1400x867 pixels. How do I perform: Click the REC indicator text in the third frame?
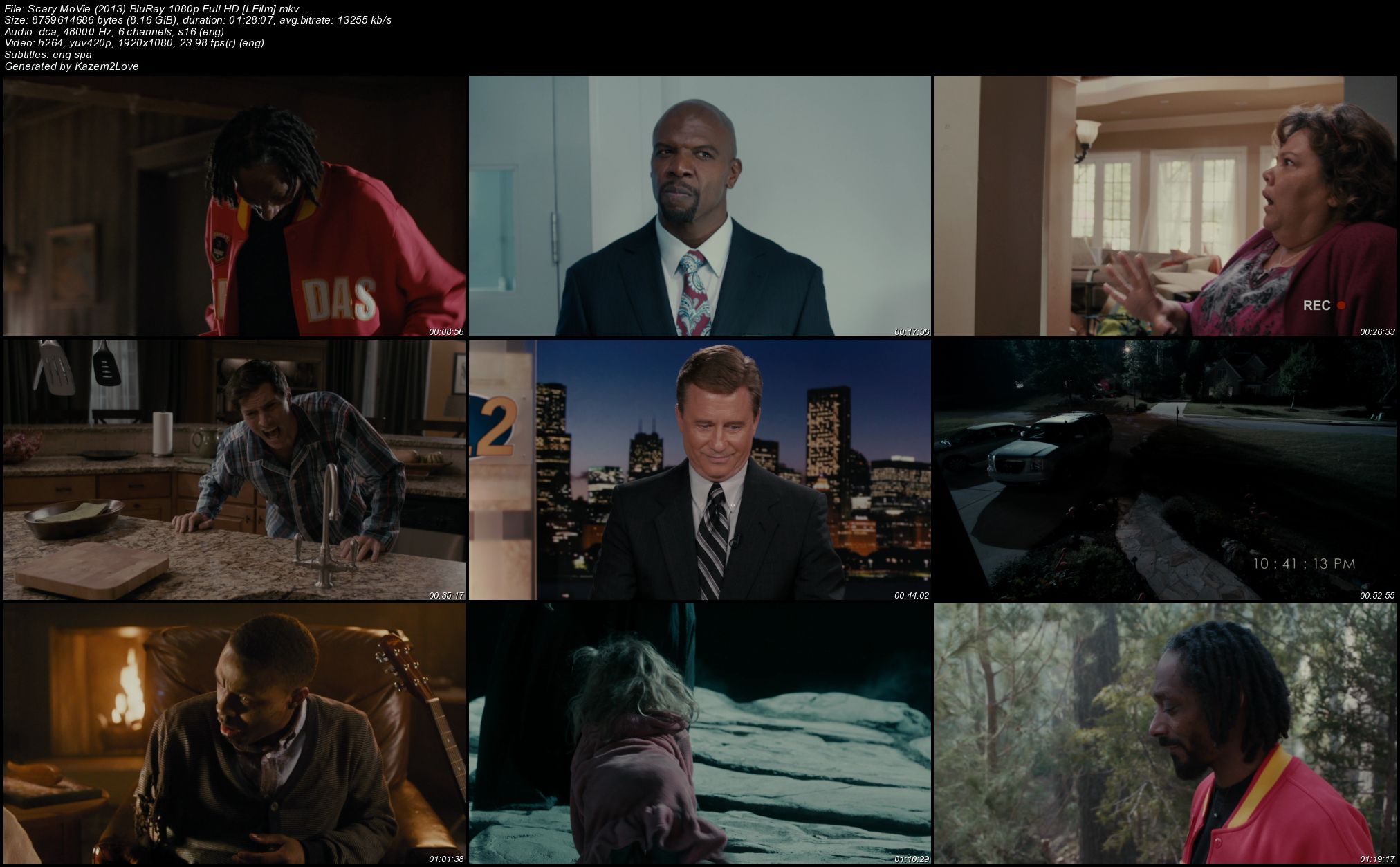1316,305
